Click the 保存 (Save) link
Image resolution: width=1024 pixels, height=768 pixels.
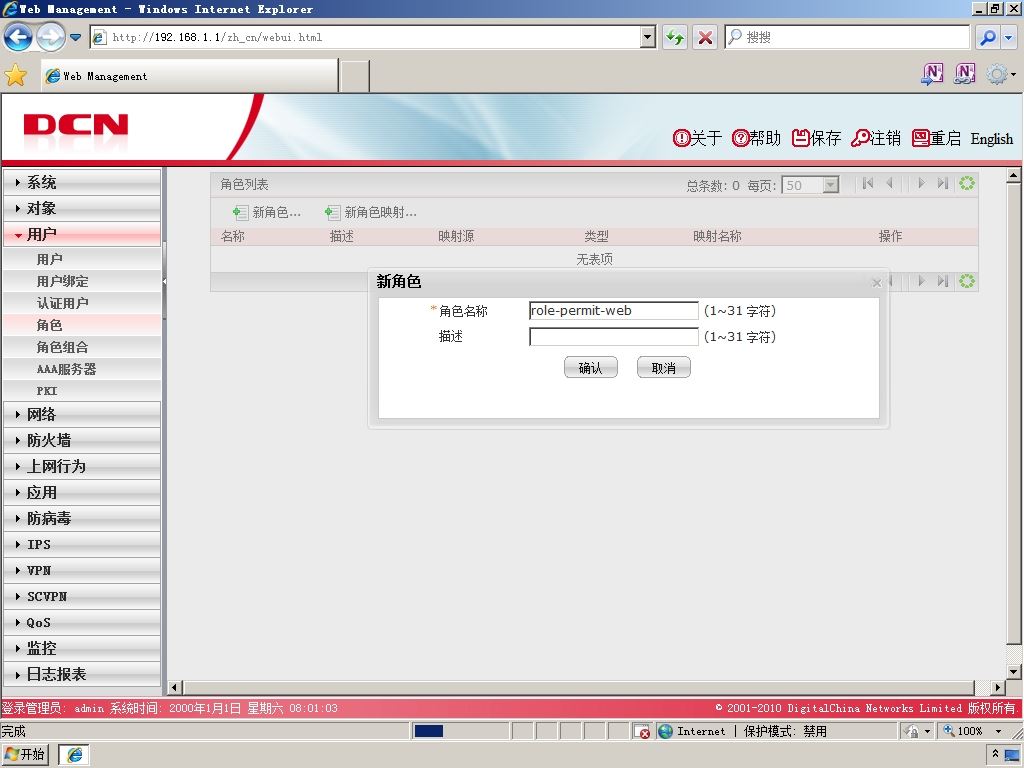click(x=816, y=138)
